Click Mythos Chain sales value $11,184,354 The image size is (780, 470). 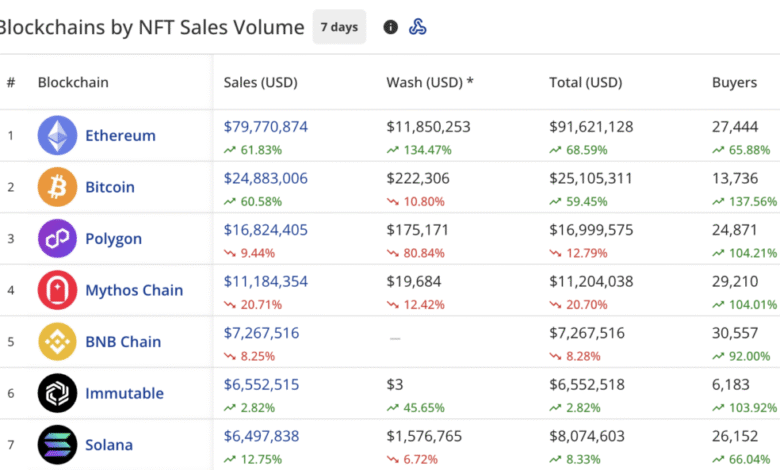pos(266,282)
